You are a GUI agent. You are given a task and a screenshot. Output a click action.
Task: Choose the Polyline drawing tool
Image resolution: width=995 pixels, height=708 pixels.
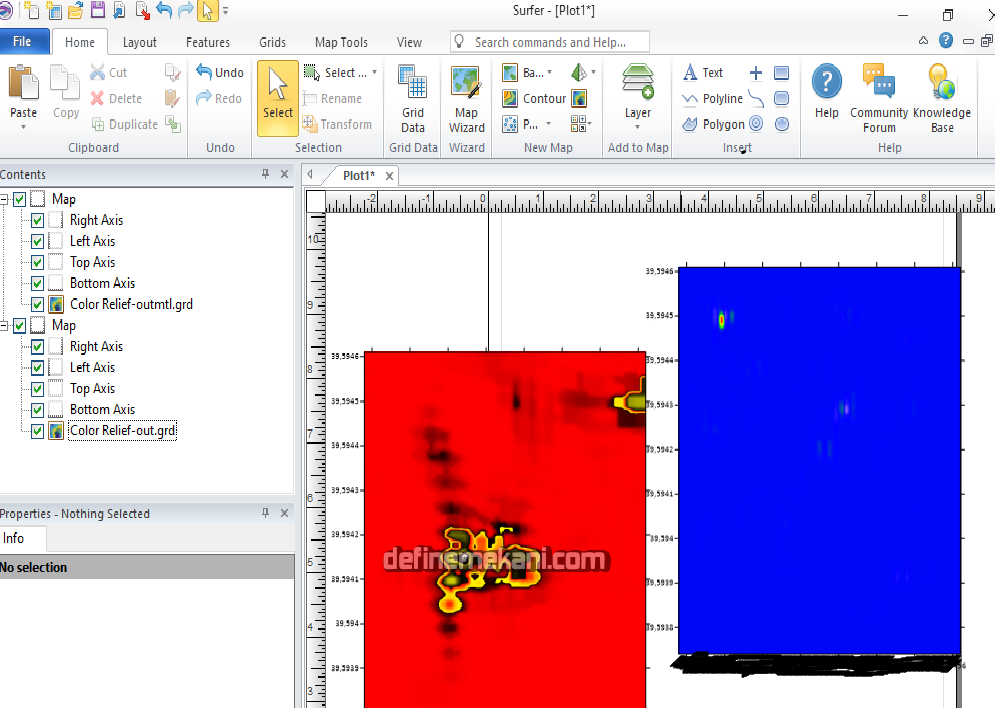(x=712, y=99)
